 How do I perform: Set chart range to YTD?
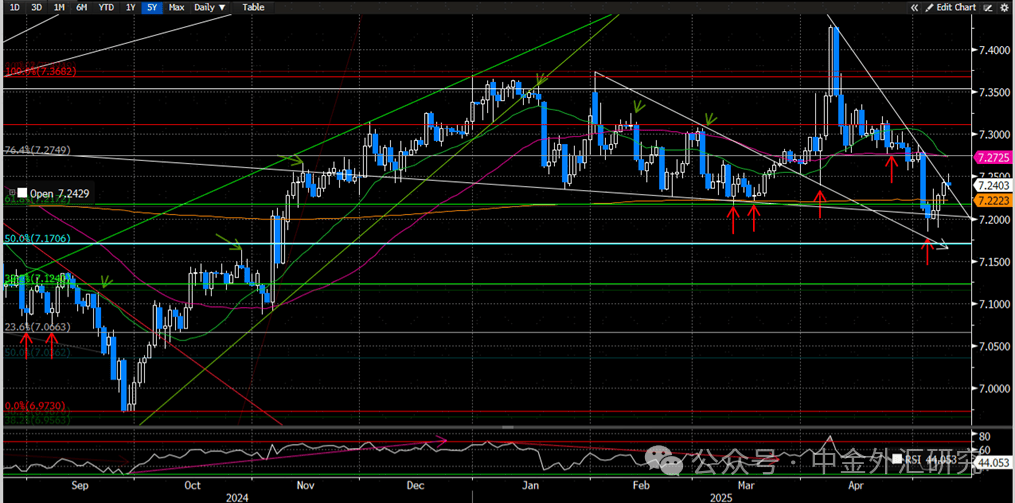pyautogui.click(x=104, y=7)
